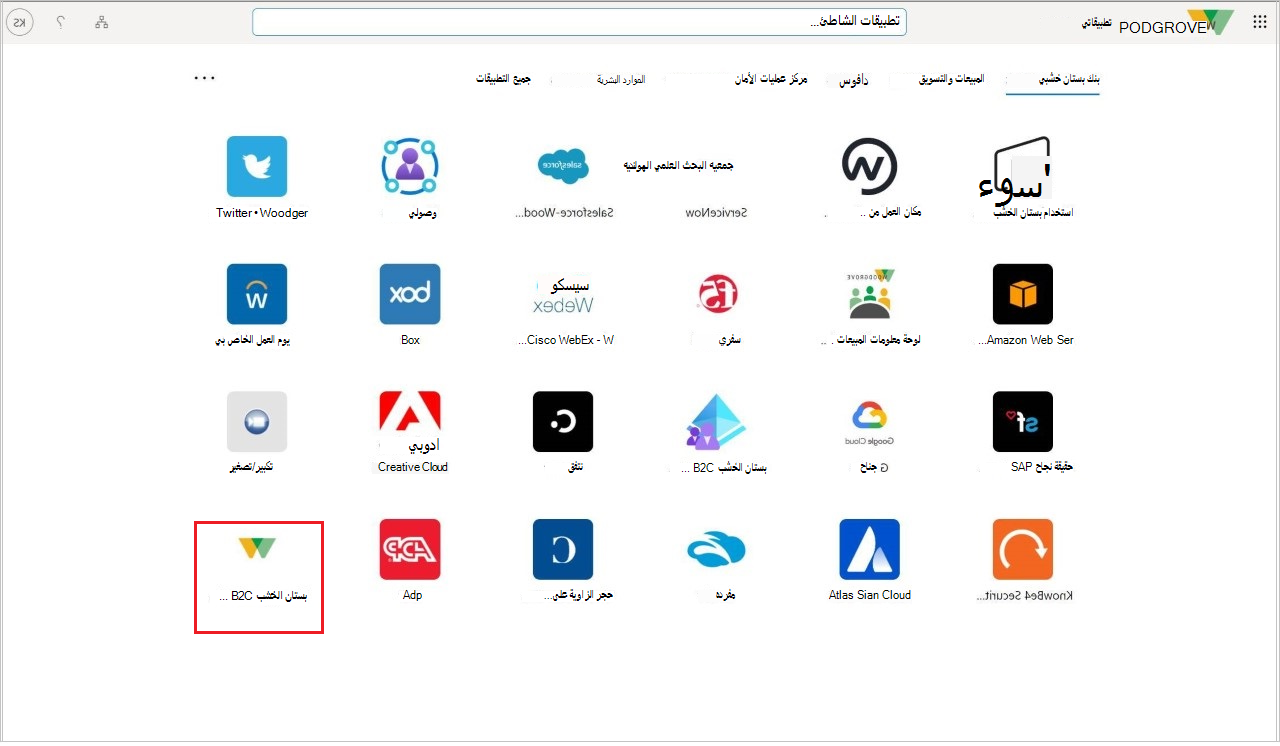Launch the Google Cloud app
Image resolution: width=1280 pixels, height=746 pixels.
870,421
